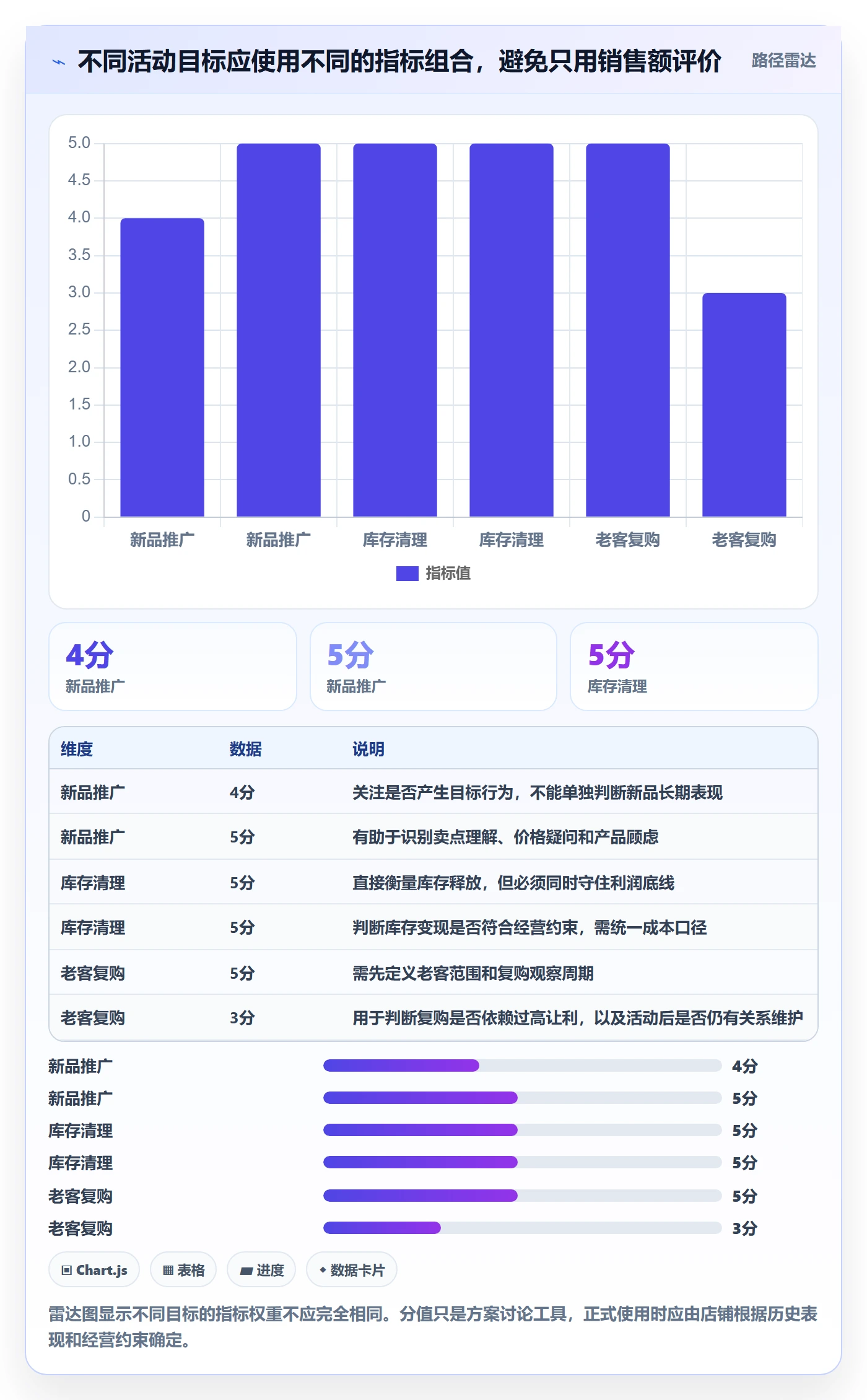The height and width of the screenshot is (1400, 867).
Task: Click the 数据 column header
Action: (246, 749)
